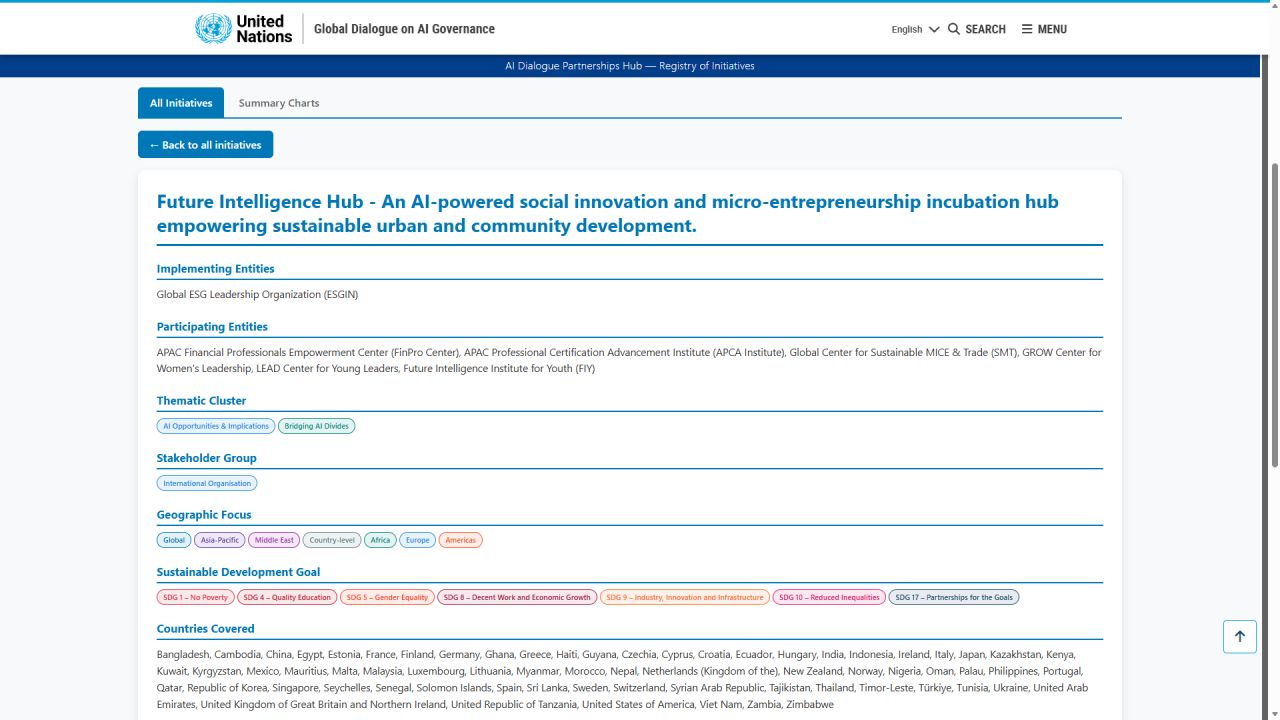Screen dimensions: 1280x720
Task: Select the Bridging AI Divides tag
Action: (x=316, y=426)
